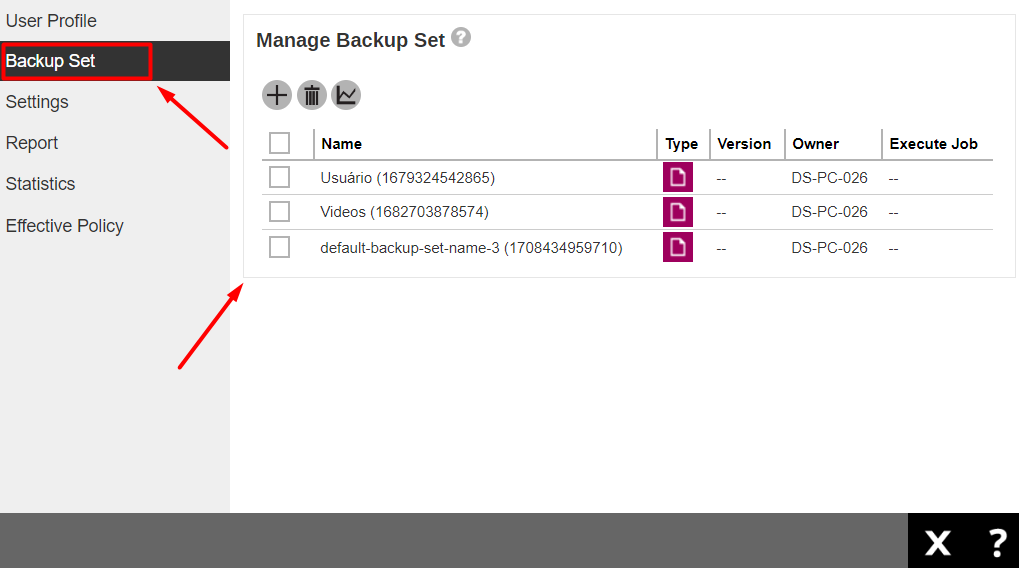
Task: Open Effective Policy in sidebar
Action: pos(65,226)
